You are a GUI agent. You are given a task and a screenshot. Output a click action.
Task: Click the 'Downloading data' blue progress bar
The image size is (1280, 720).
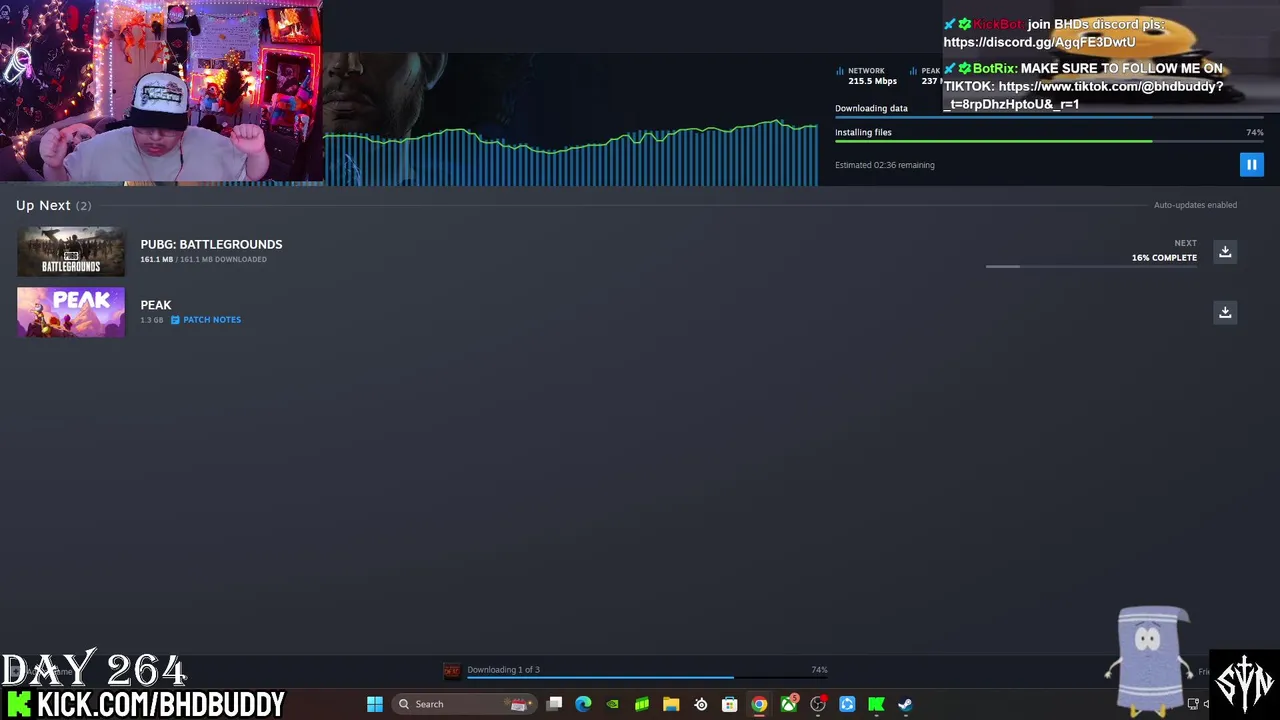tap(1049, 117)
